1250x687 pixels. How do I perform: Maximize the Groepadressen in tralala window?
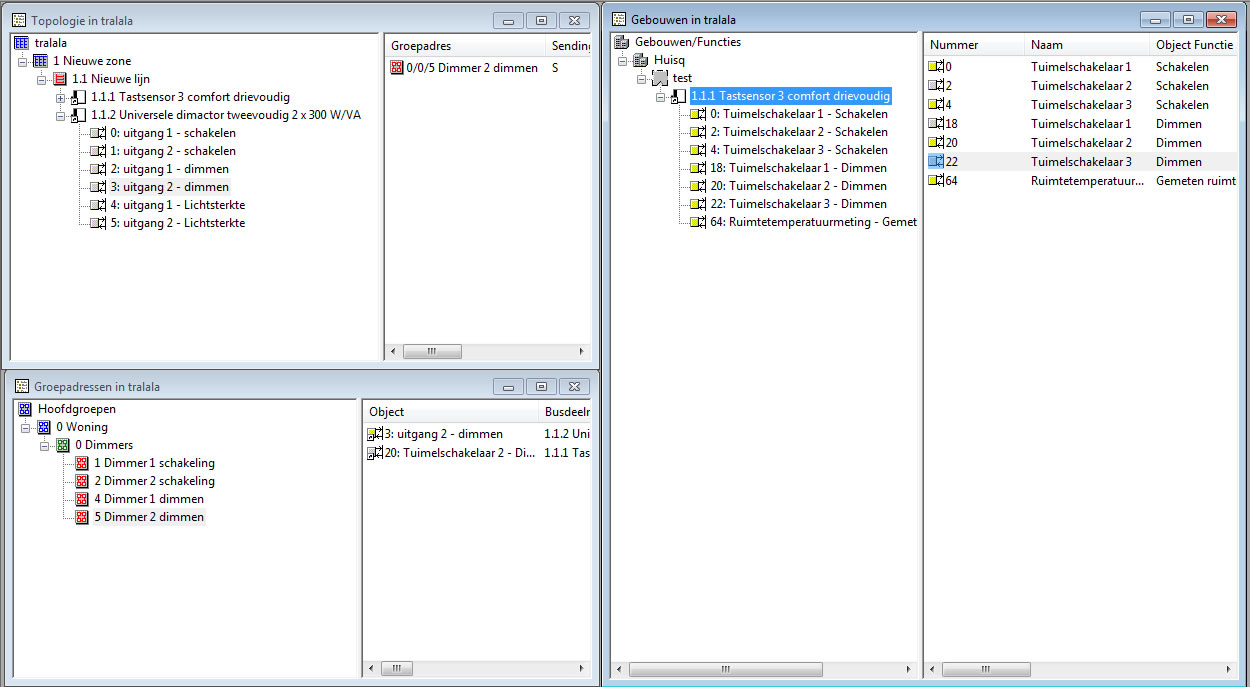(541, 387)
